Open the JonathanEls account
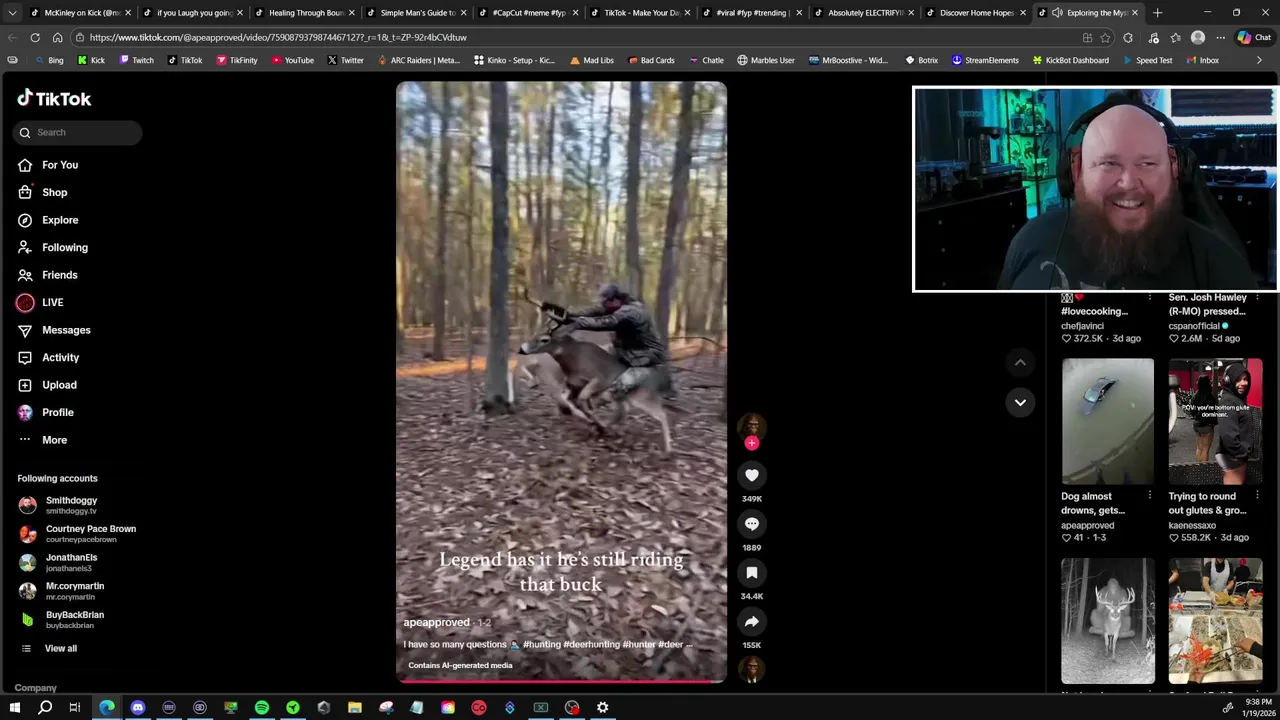Viewport: 1280px width, 720px height. tap(60, 562)
